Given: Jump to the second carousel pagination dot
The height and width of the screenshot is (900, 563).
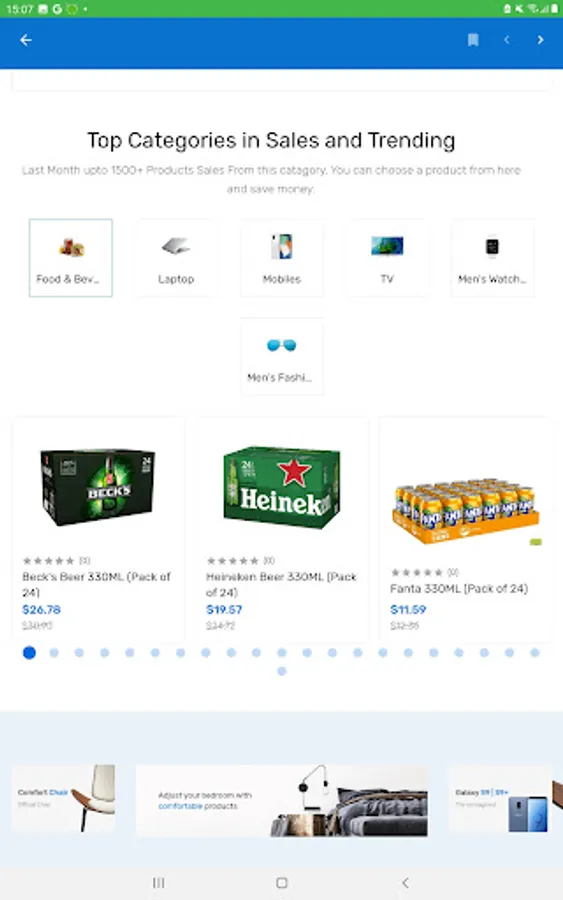Looking at the screenshot, I should (54, 653).
